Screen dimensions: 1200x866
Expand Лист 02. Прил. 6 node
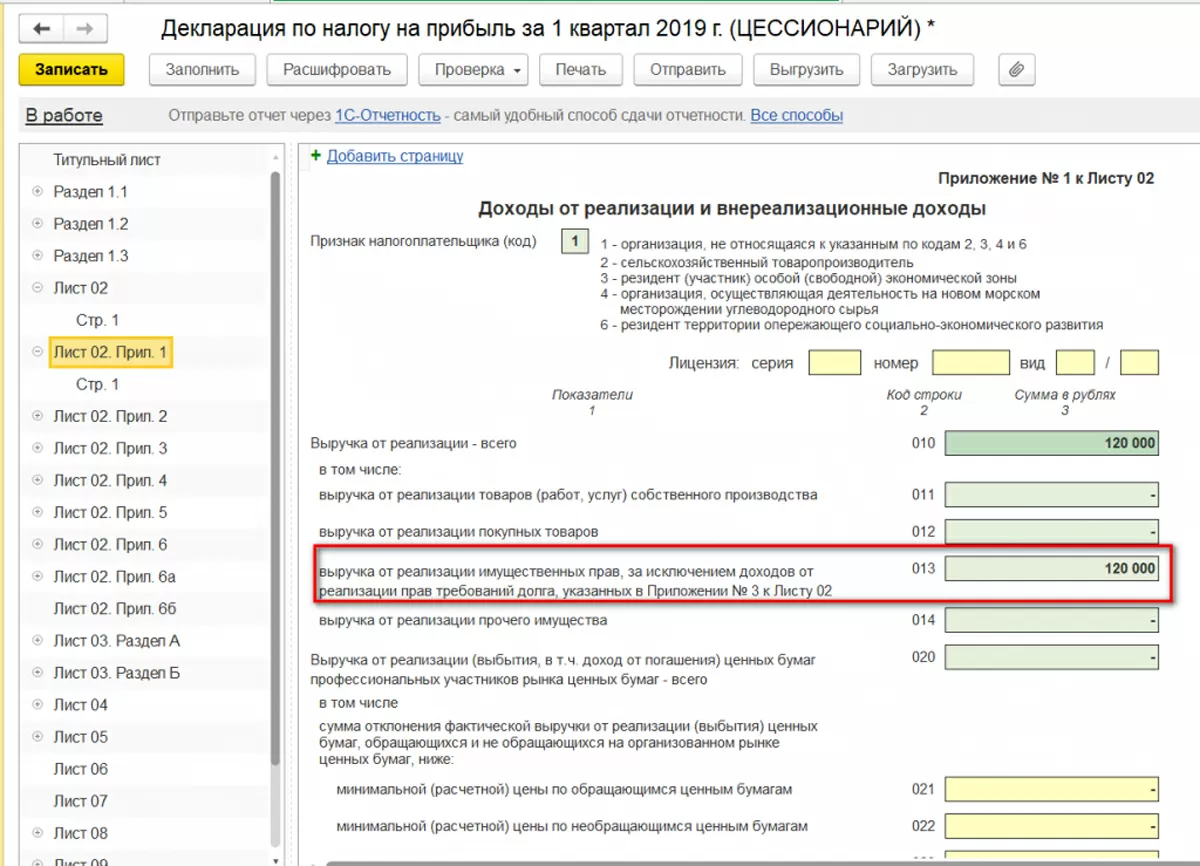coord(38,544)
